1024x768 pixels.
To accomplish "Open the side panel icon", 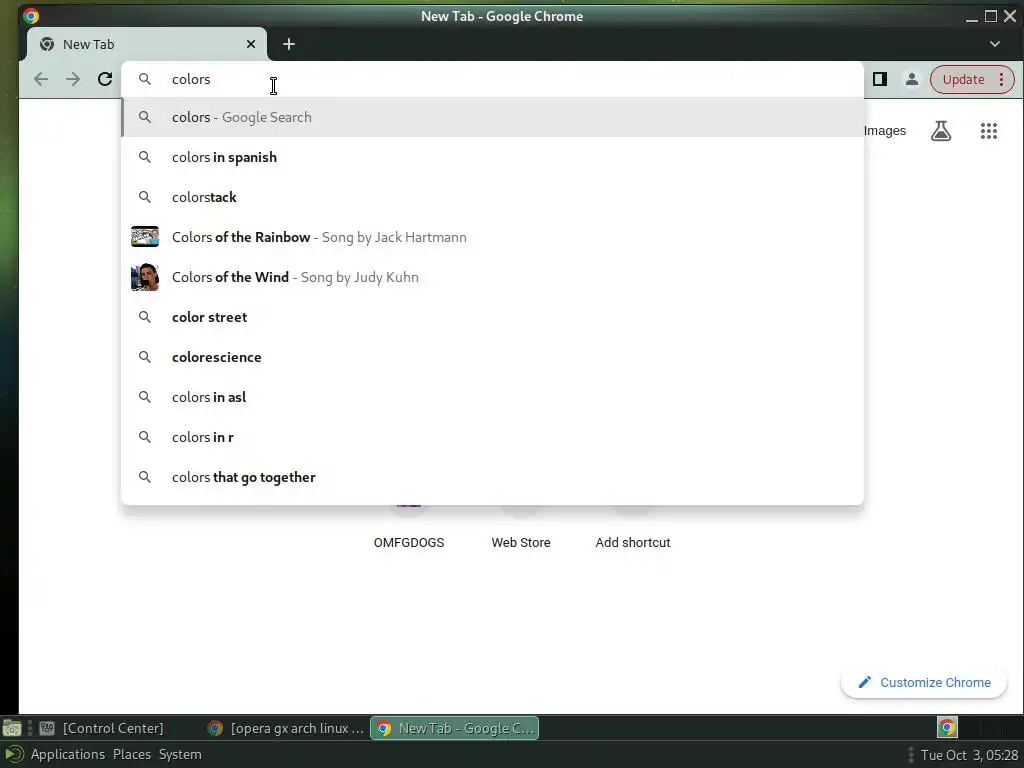I will click(x=880, y=79).
